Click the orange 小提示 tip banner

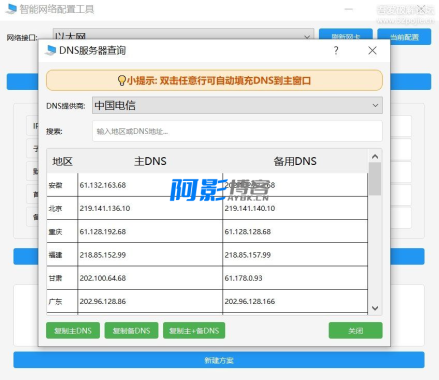214,80
